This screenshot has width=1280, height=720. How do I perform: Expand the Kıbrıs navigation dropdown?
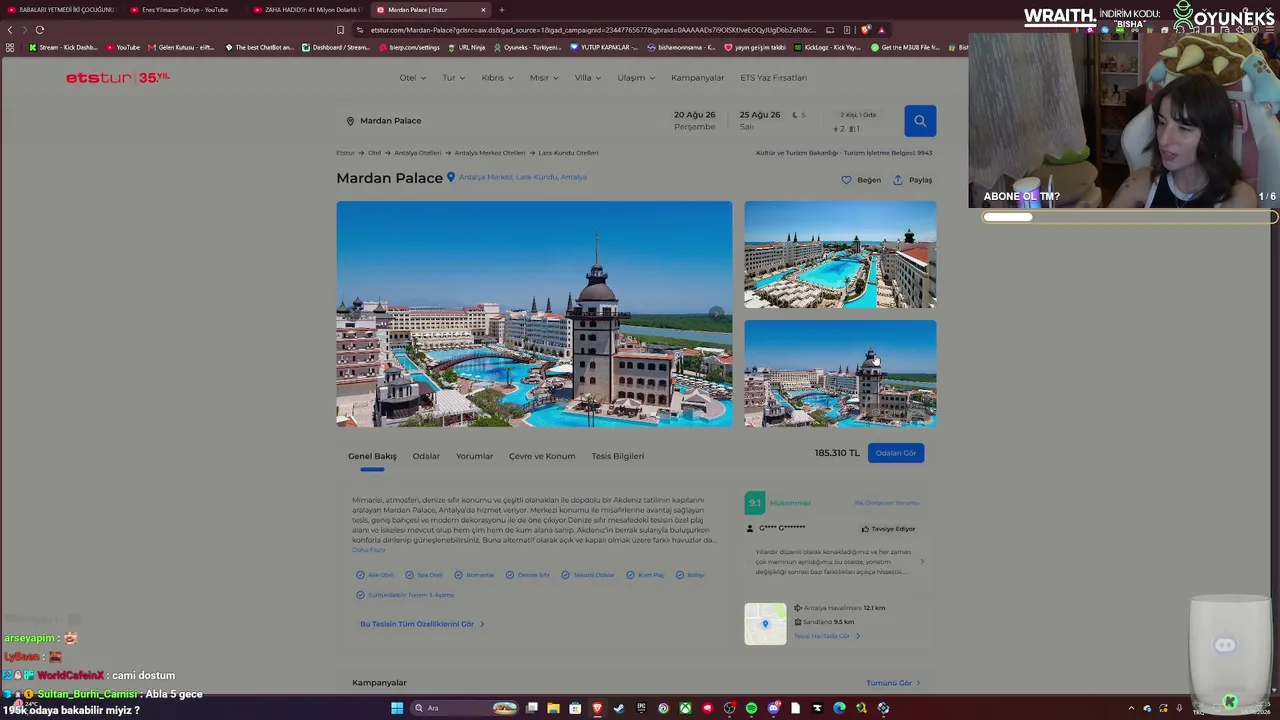[x=497, y=78]
